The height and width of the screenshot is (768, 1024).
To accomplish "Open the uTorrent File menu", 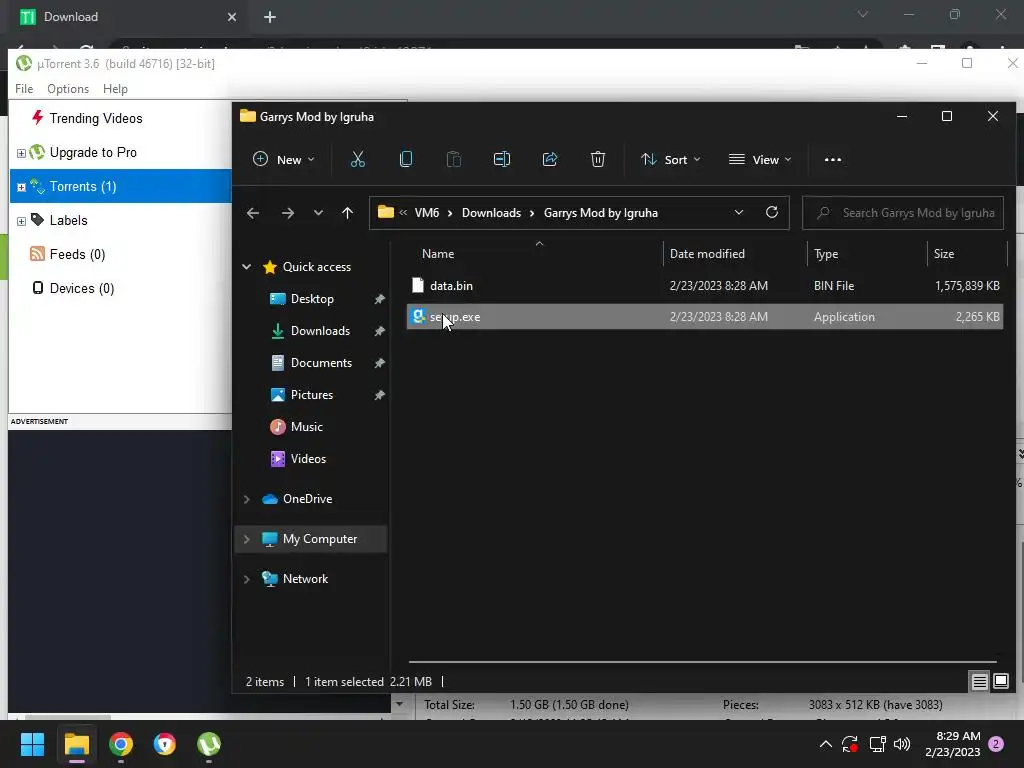I will (x=24, y=89).
